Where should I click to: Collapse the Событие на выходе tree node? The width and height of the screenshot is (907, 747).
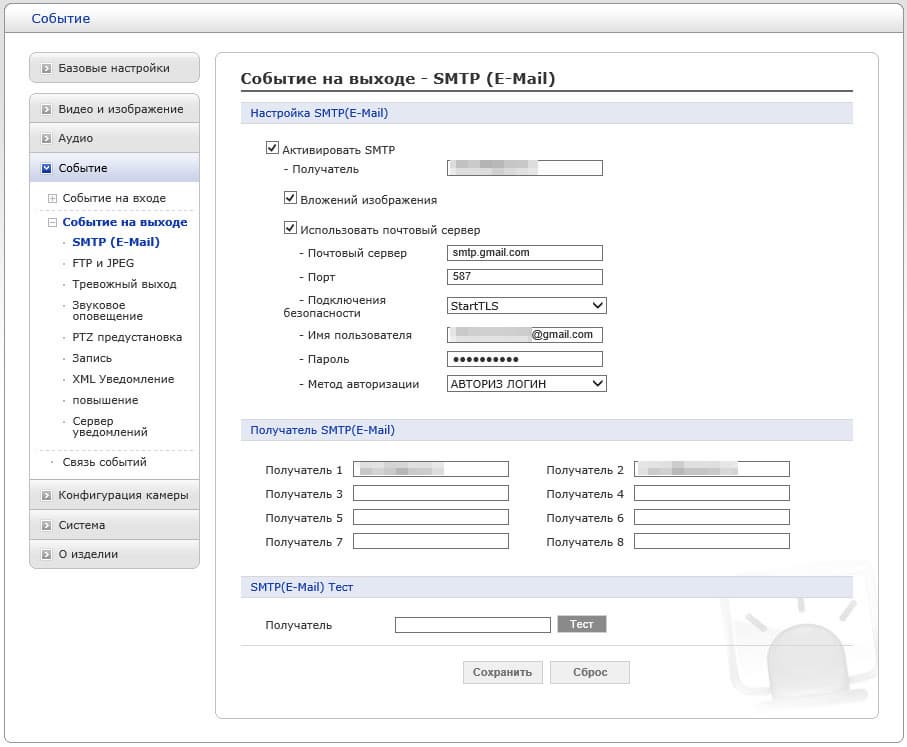pos(53,222)
